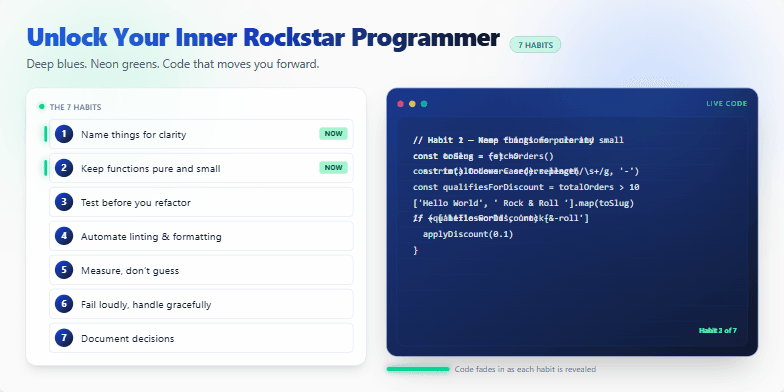Select habit 1 Name things for clarity
The image size is (784, 392).
[x=201, y=134]
